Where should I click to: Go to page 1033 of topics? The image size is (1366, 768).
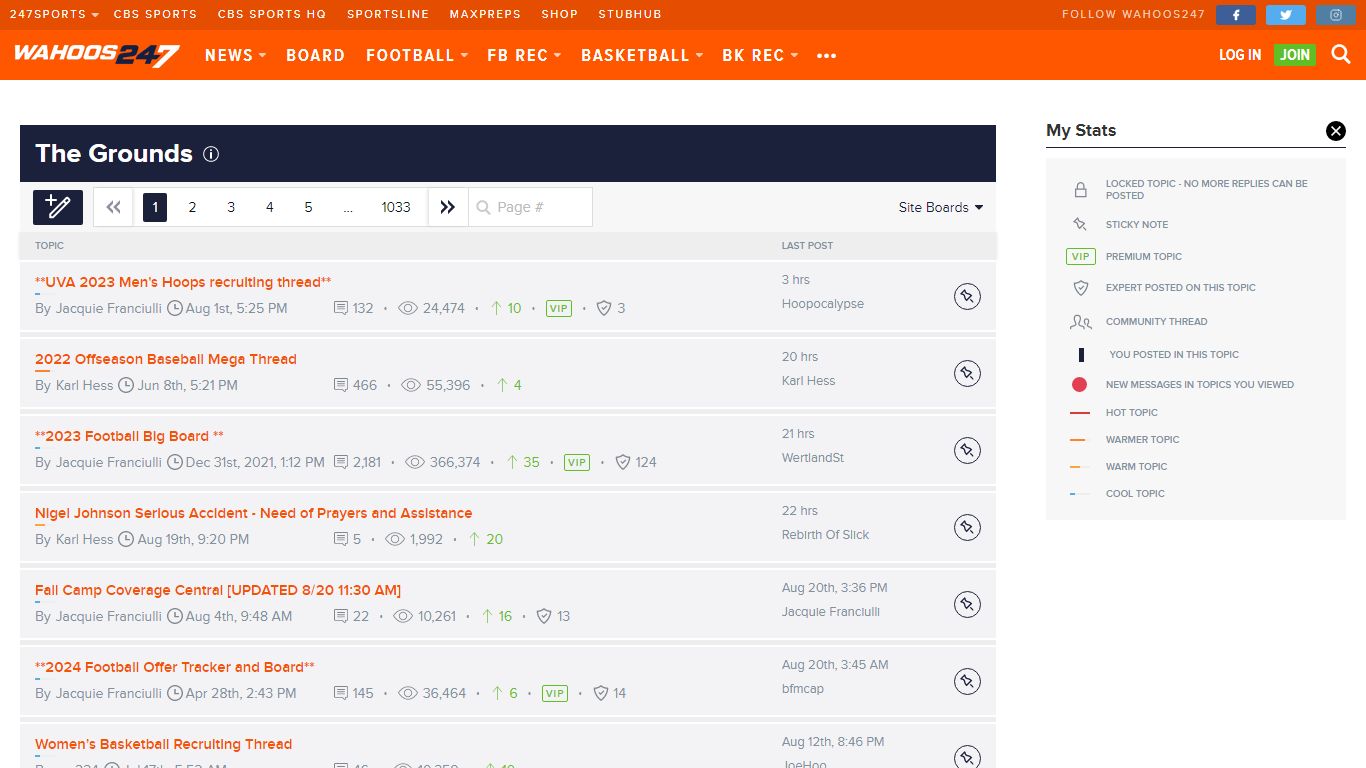click(396, 207)
